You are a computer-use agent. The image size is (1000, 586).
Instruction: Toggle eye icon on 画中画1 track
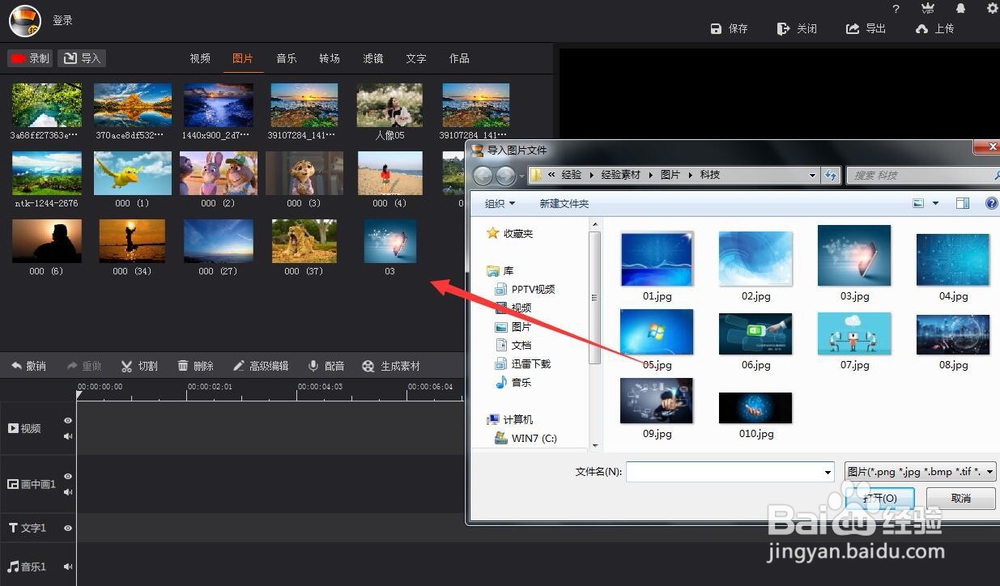coord(68,476)
